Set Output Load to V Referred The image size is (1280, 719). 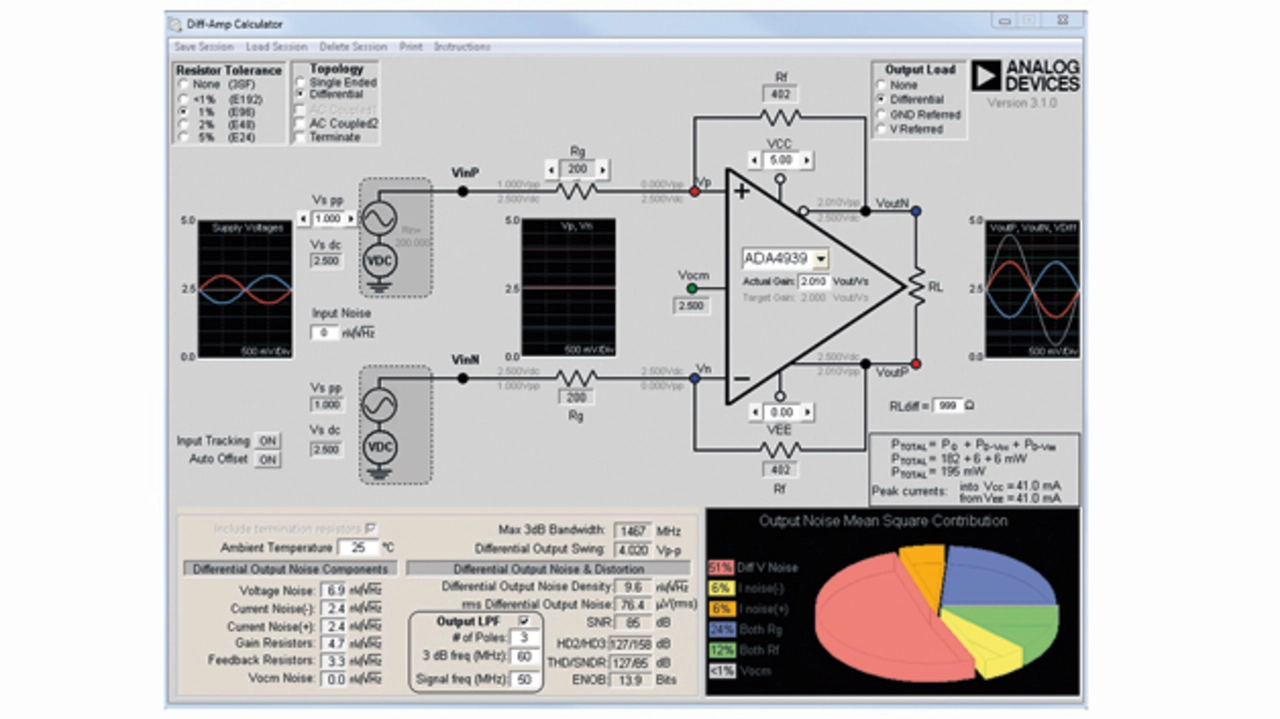(881, 129)
